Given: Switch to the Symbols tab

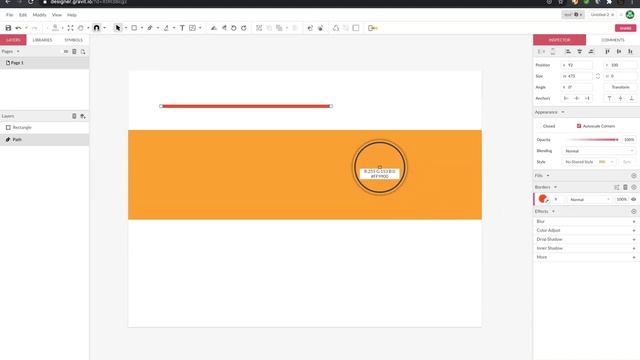Looking at the screenshot, I should 73,40.
